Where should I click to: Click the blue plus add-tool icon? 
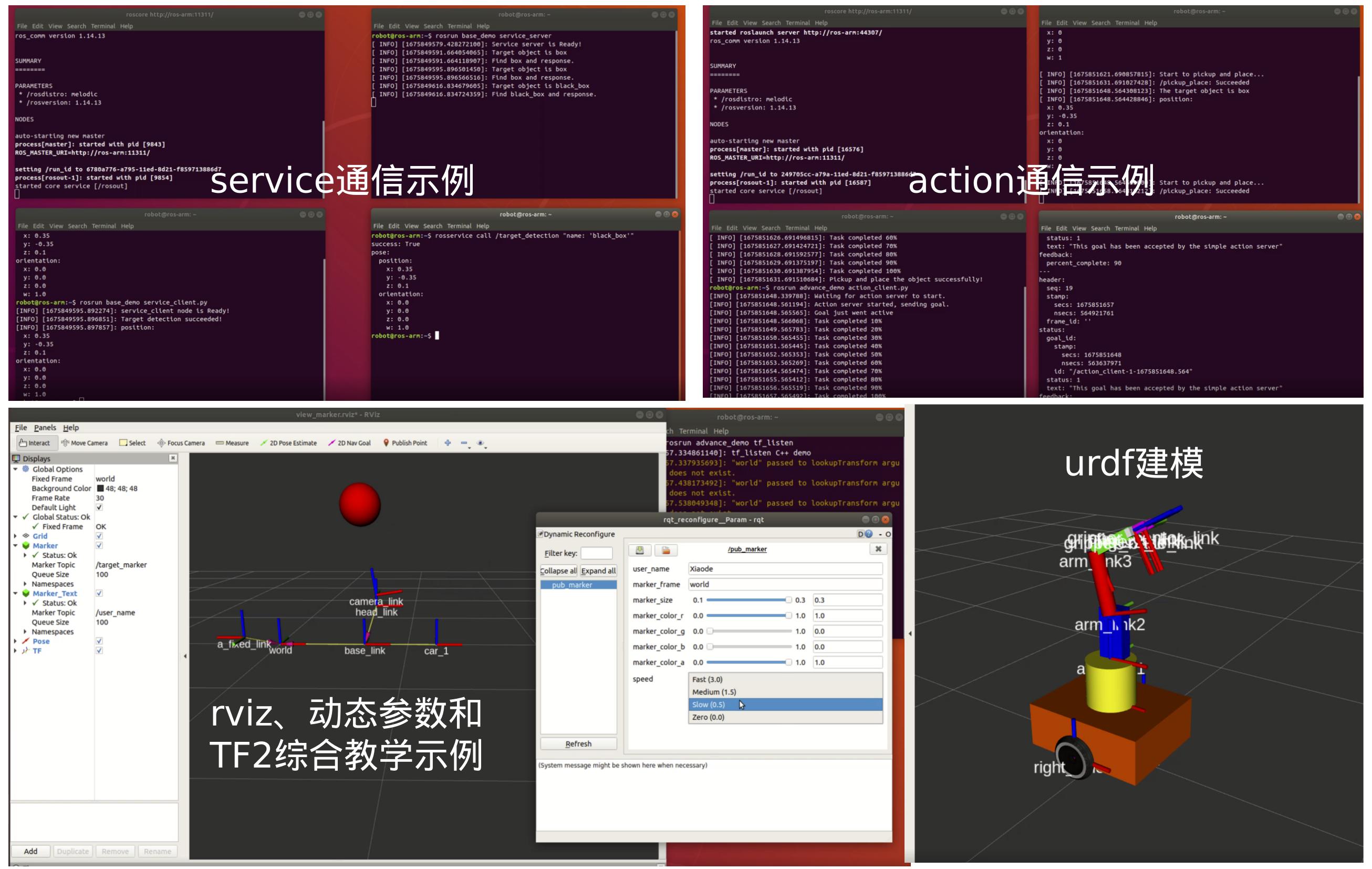[x=448, y=443]
